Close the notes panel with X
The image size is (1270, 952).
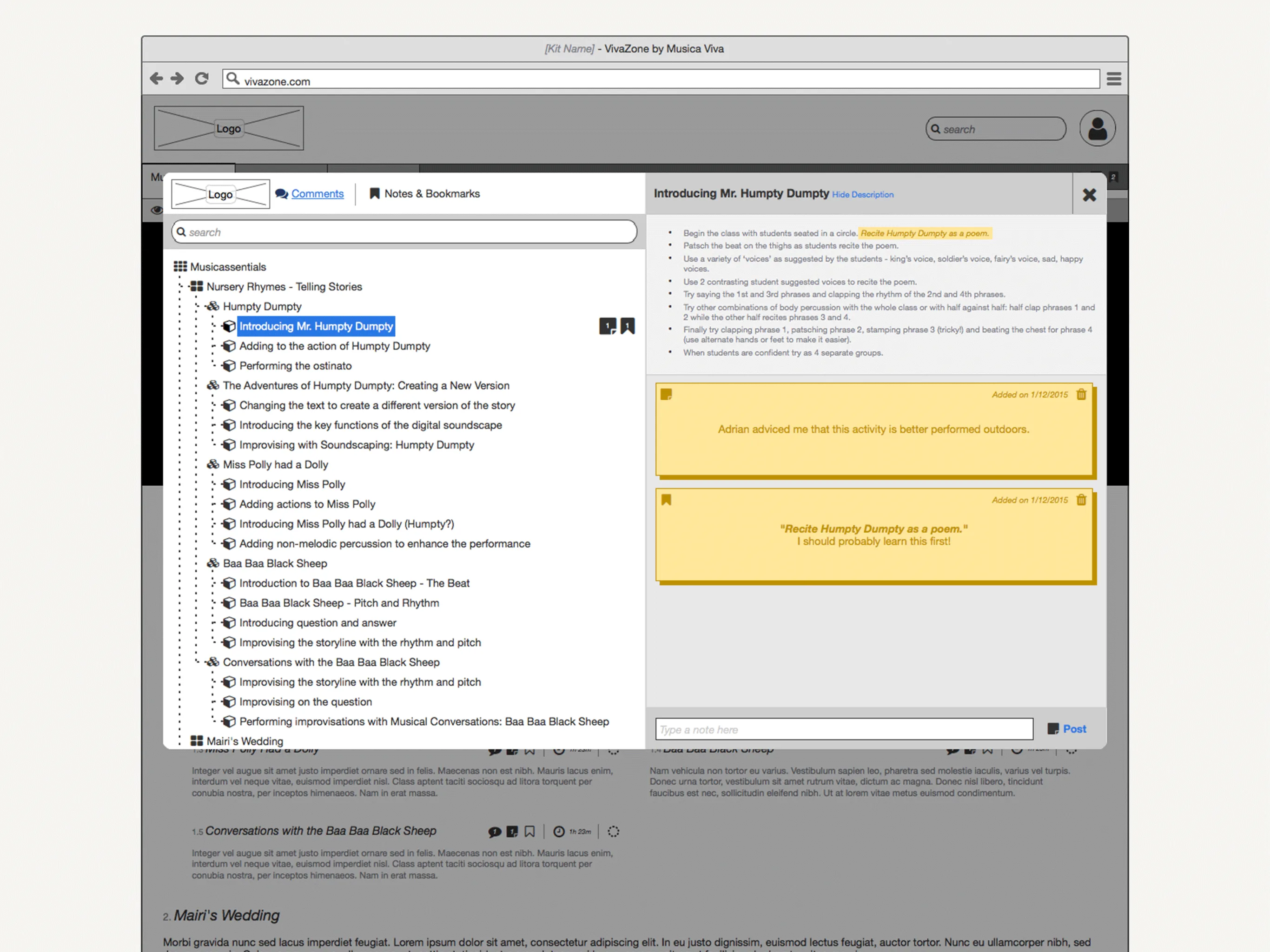1089,195
